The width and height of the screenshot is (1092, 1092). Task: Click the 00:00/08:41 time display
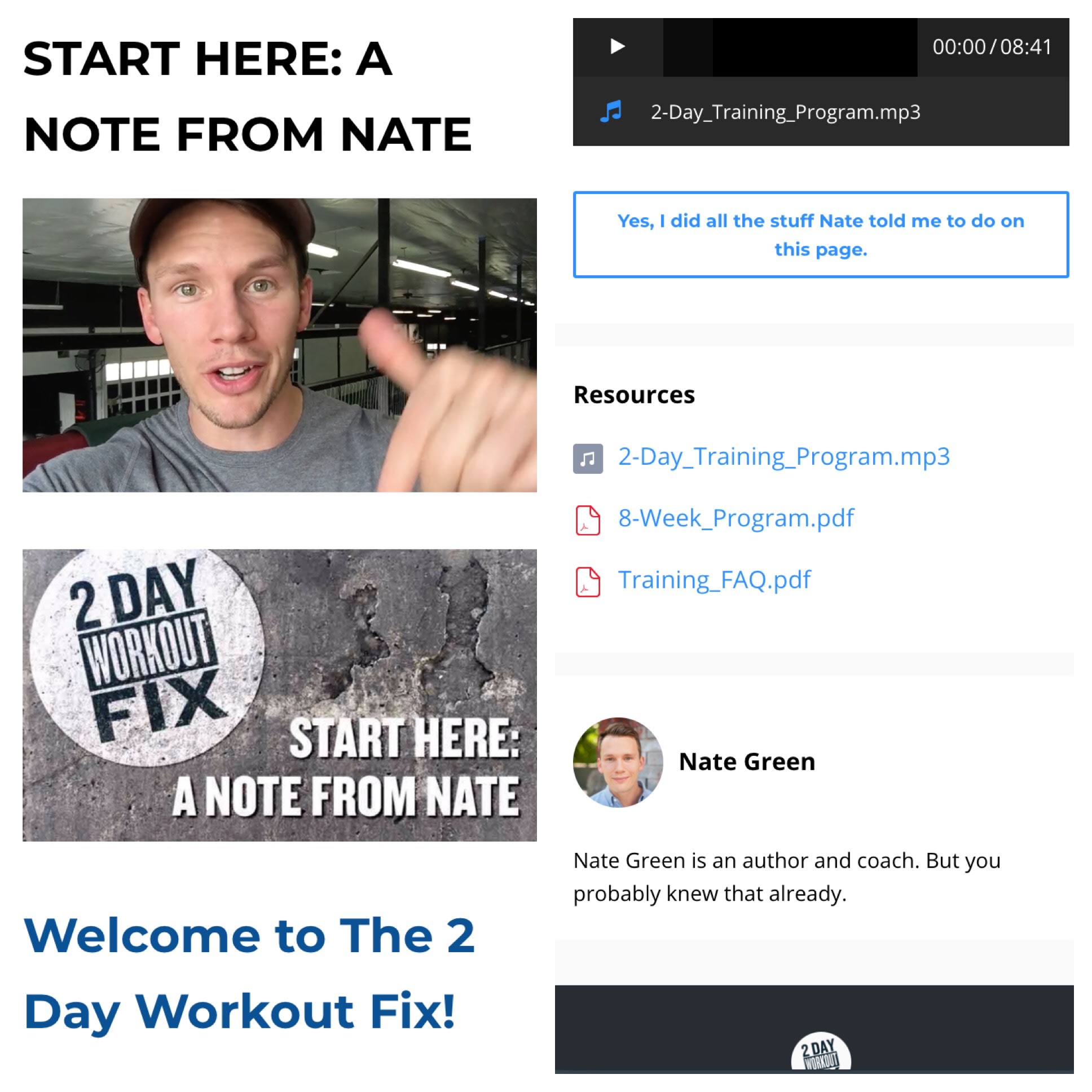[992, 47]
